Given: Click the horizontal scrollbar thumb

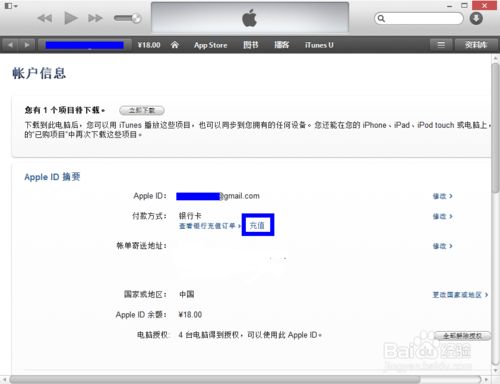Looking at the screenshot, I should click(x=215, y=379).
